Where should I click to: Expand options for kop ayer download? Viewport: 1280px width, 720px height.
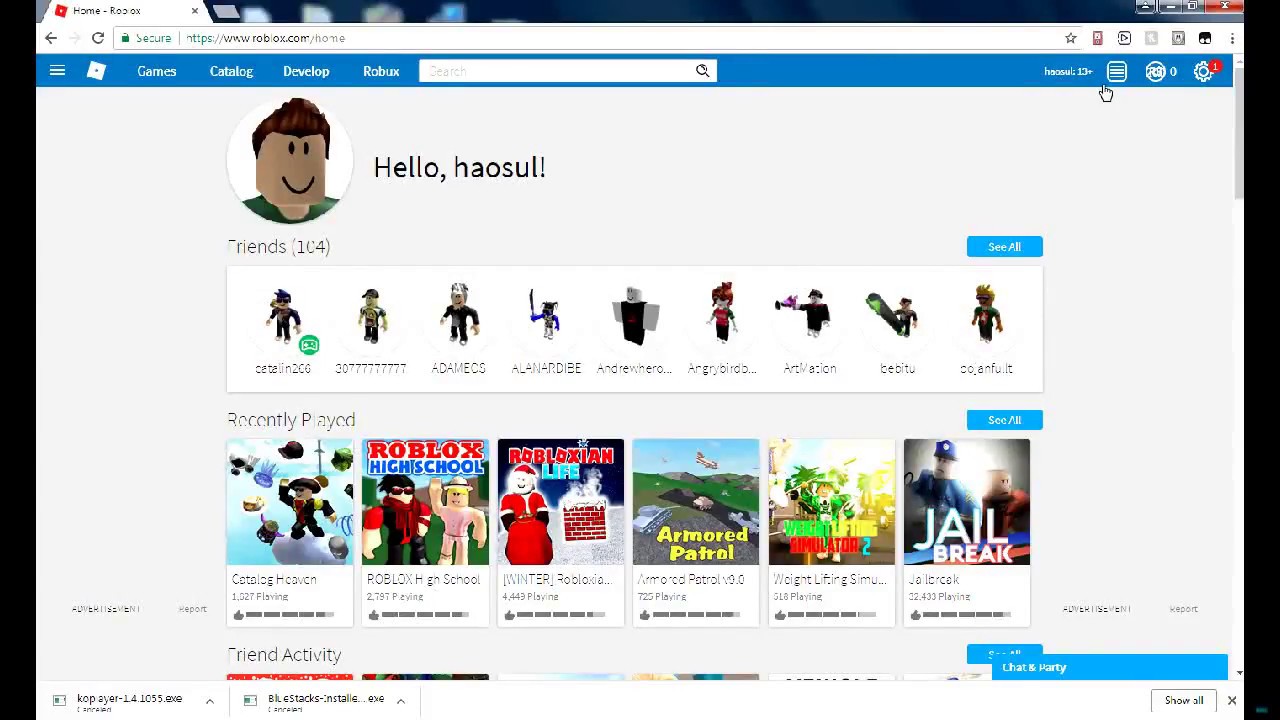click(x=209, y=701)
